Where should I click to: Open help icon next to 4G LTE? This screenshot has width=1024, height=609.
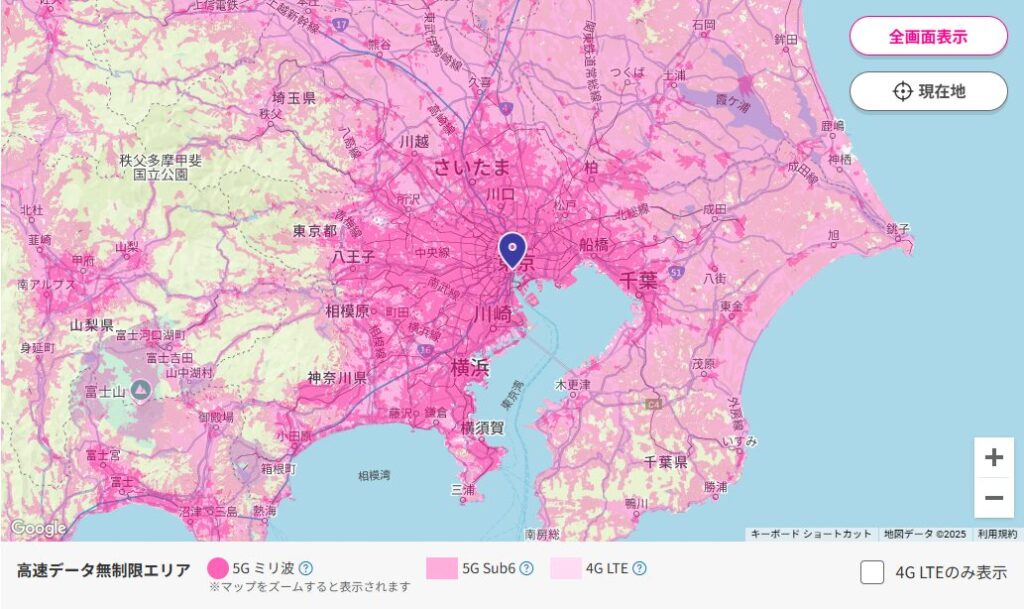coord(639,569)
